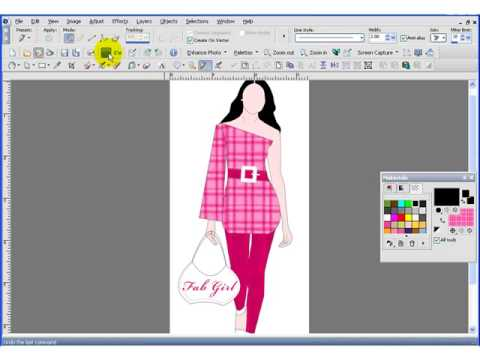The width and height of the screenshot is (480, 360).
Task: Select the Eraser tool
Action: [147, 66]
